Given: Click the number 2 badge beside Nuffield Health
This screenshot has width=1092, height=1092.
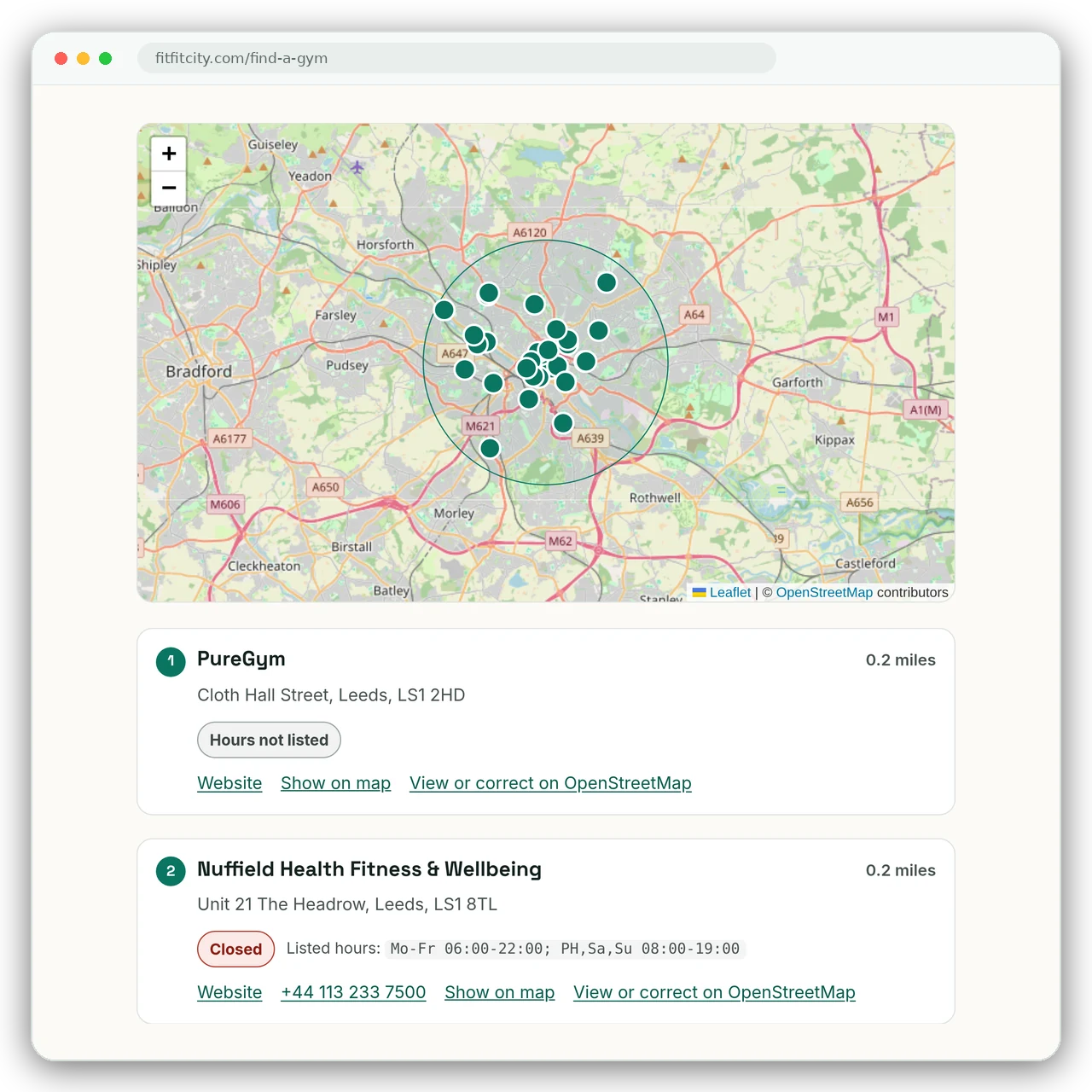Looking at the screenshot, I should (x=171, y=871).
